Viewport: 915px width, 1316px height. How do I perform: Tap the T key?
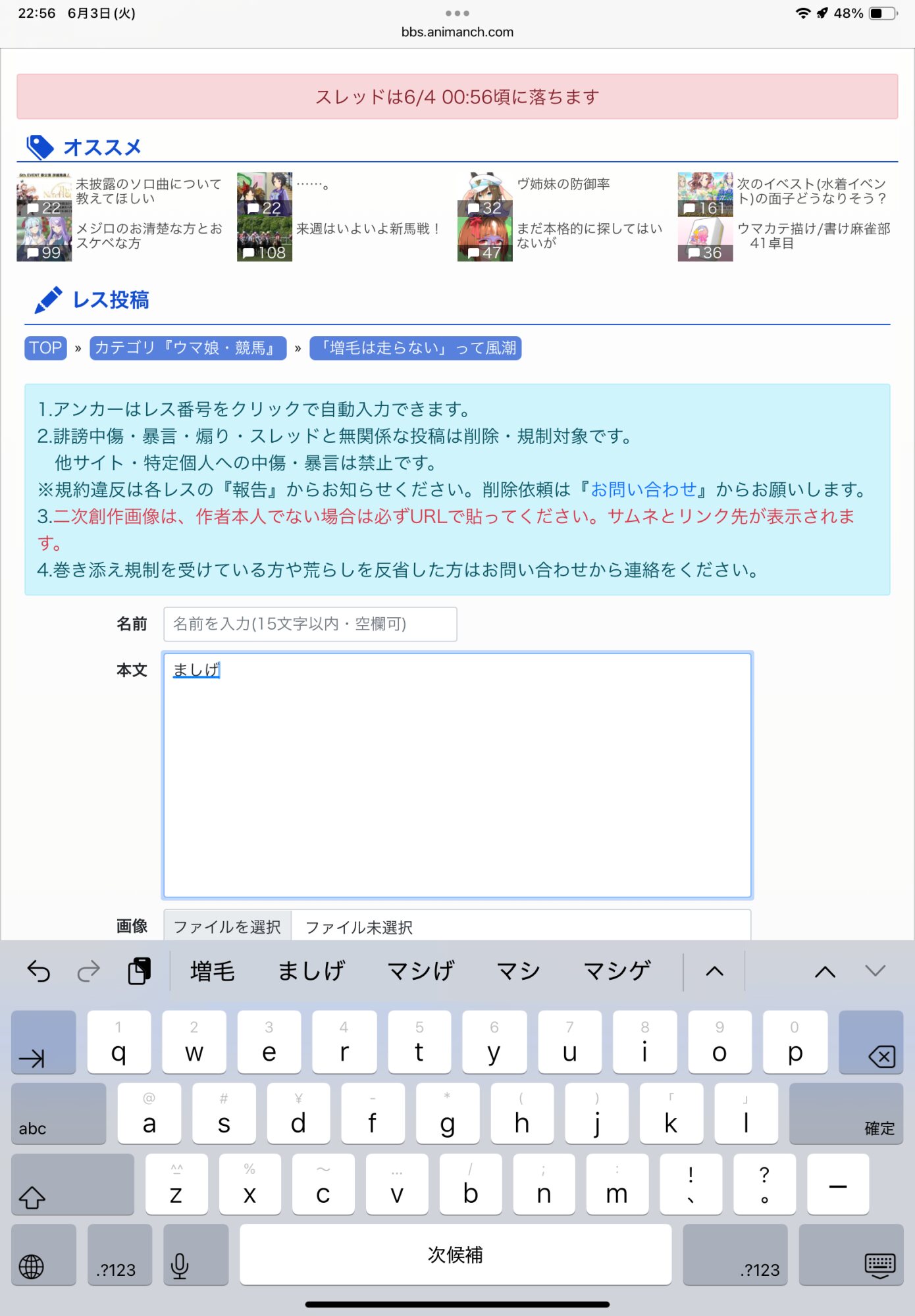tap(419, 1043)
